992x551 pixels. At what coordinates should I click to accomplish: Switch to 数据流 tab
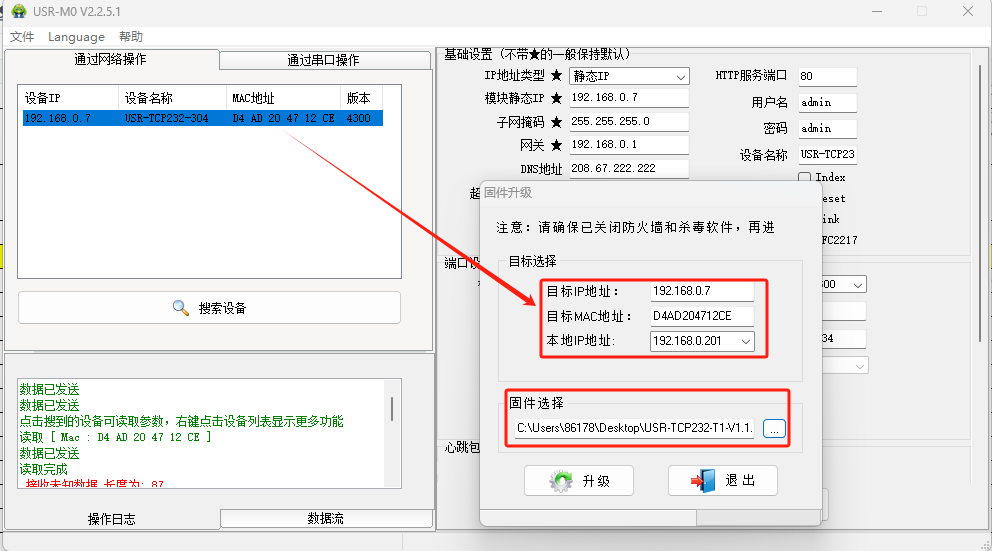point(325,518)
